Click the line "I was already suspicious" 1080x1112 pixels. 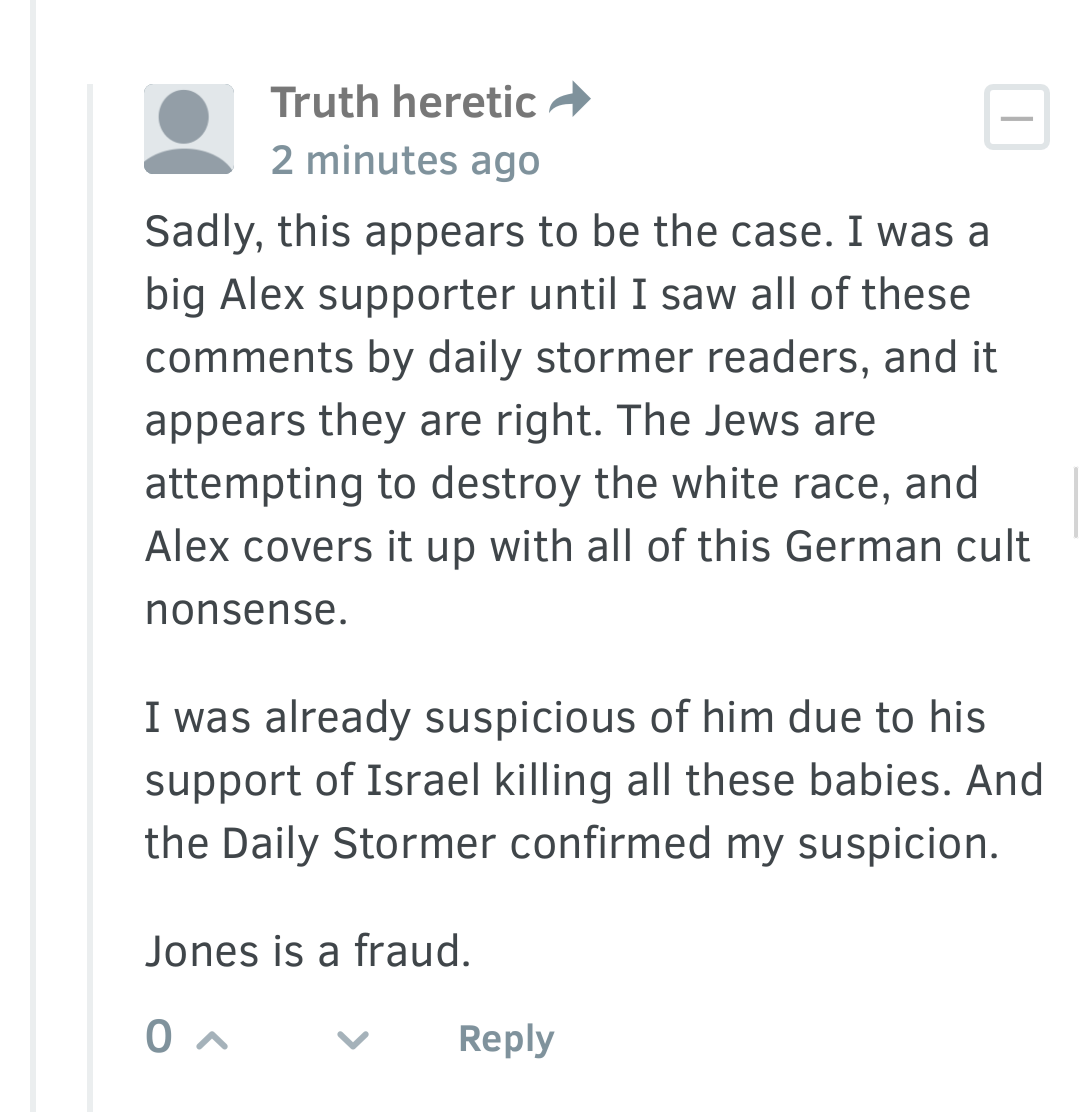[x=565, y=717]
